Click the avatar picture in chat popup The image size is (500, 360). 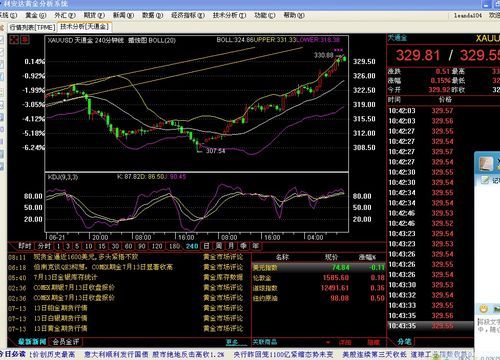pyautogui.click(x=486, y=164)
